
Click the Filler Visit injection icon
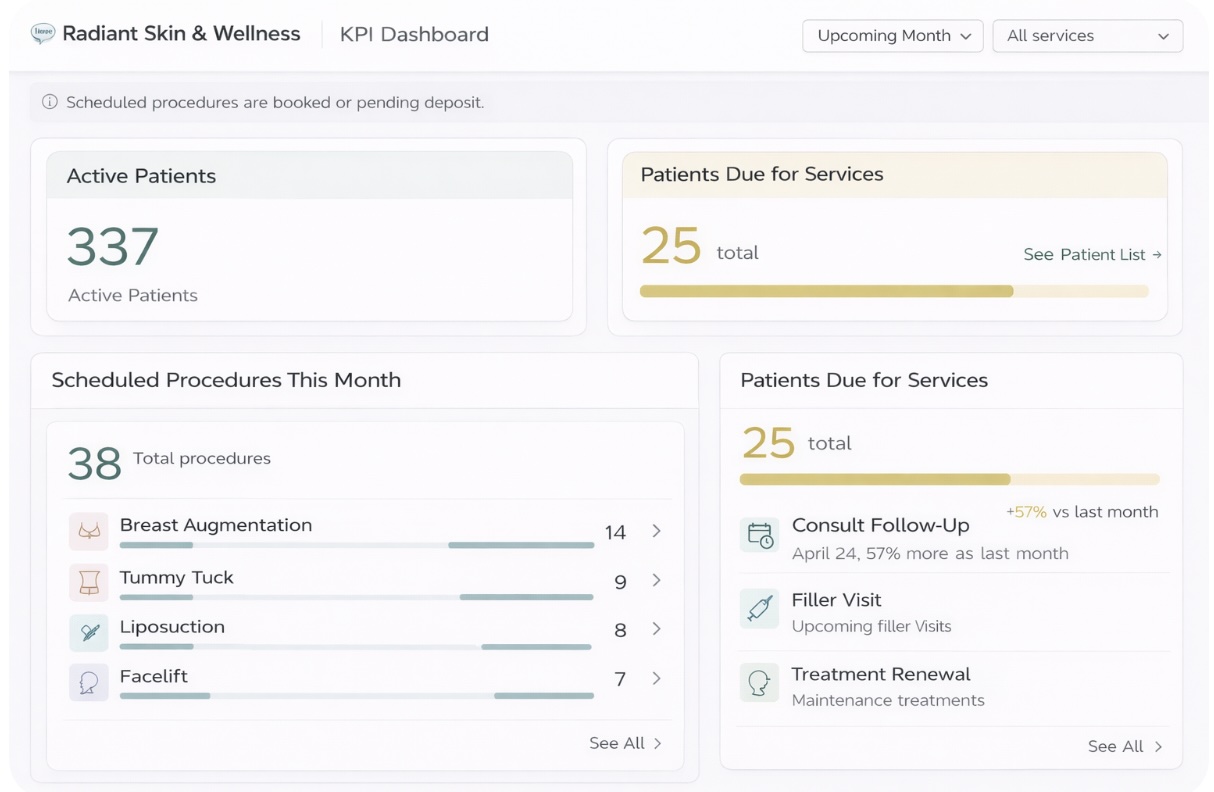click(x=757, y=608)
